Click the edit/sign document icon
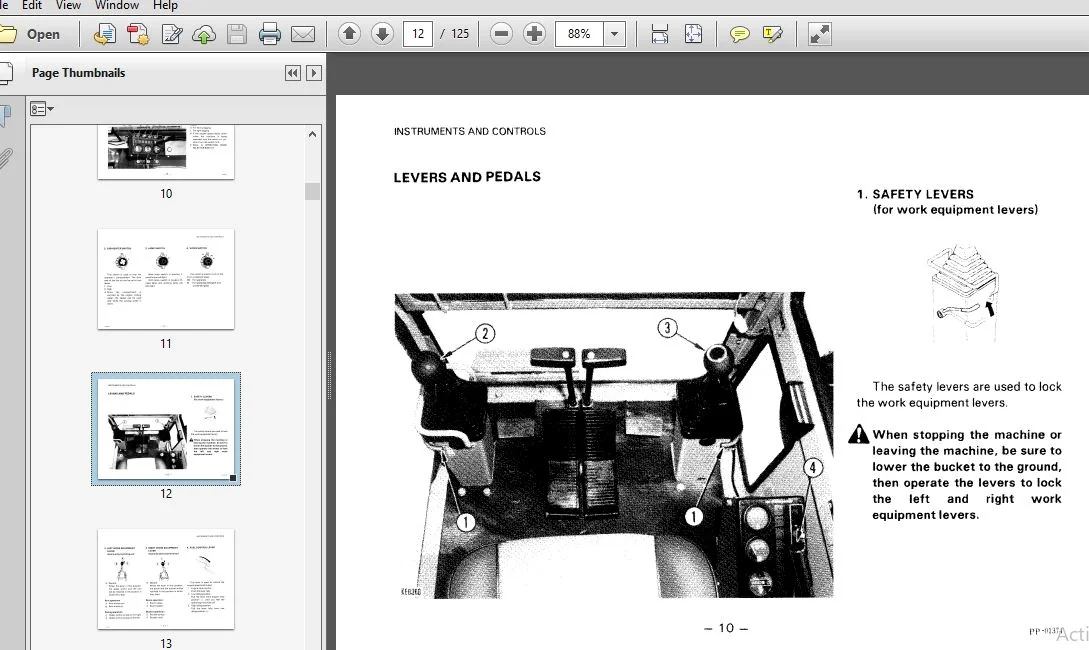This screenshot has width=1089, height=650. pyautogui.click(x=172, y=34)
